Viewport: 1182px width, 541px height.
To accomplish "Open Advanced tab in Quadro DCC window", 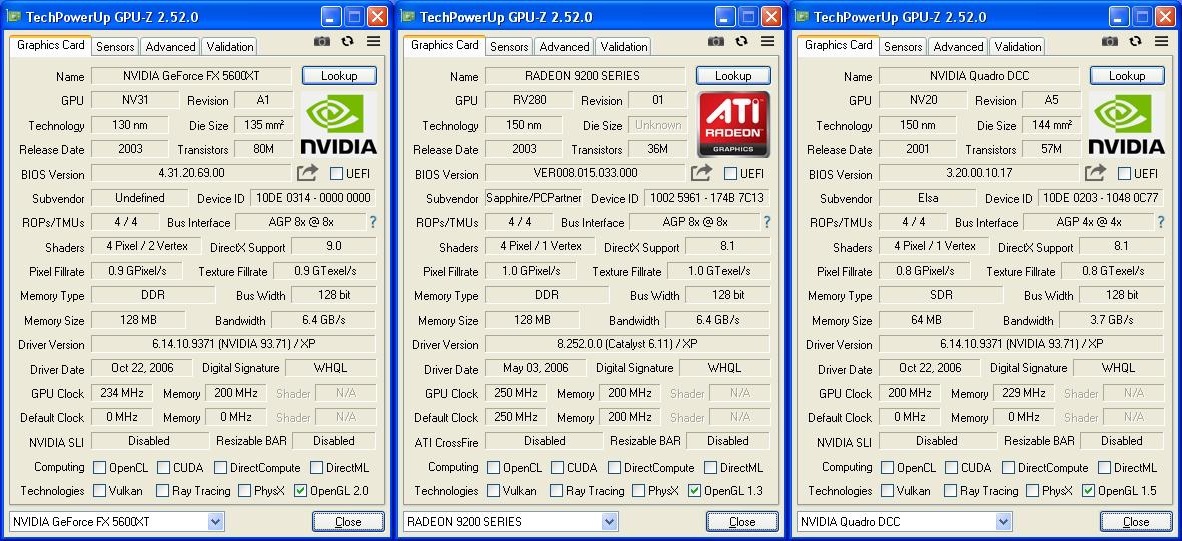I will [958, 47].
